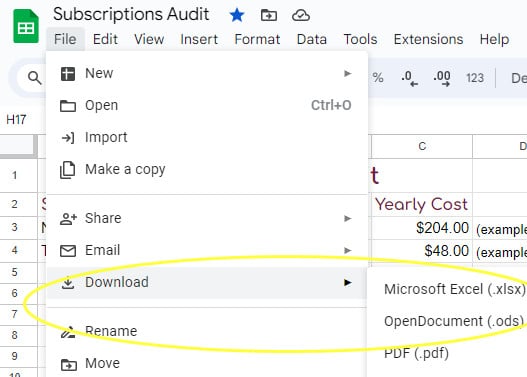Click the Yearly Cost header cell
The width and height of the screenshot is (527, 377).
pos(421,204)
